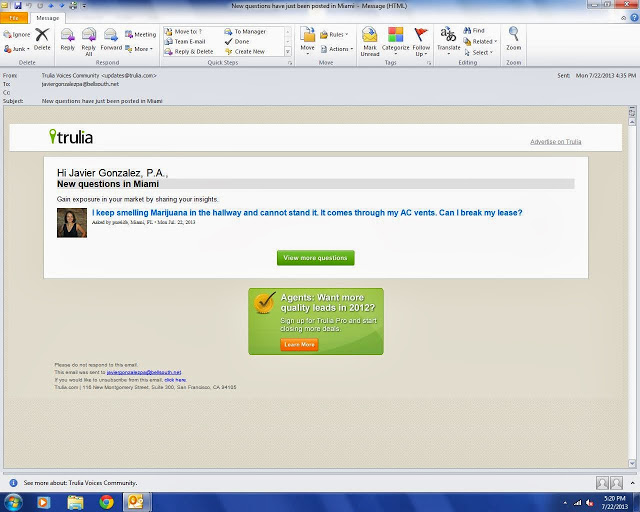Save using the floppy disk icon

click(x=18, y=6)
